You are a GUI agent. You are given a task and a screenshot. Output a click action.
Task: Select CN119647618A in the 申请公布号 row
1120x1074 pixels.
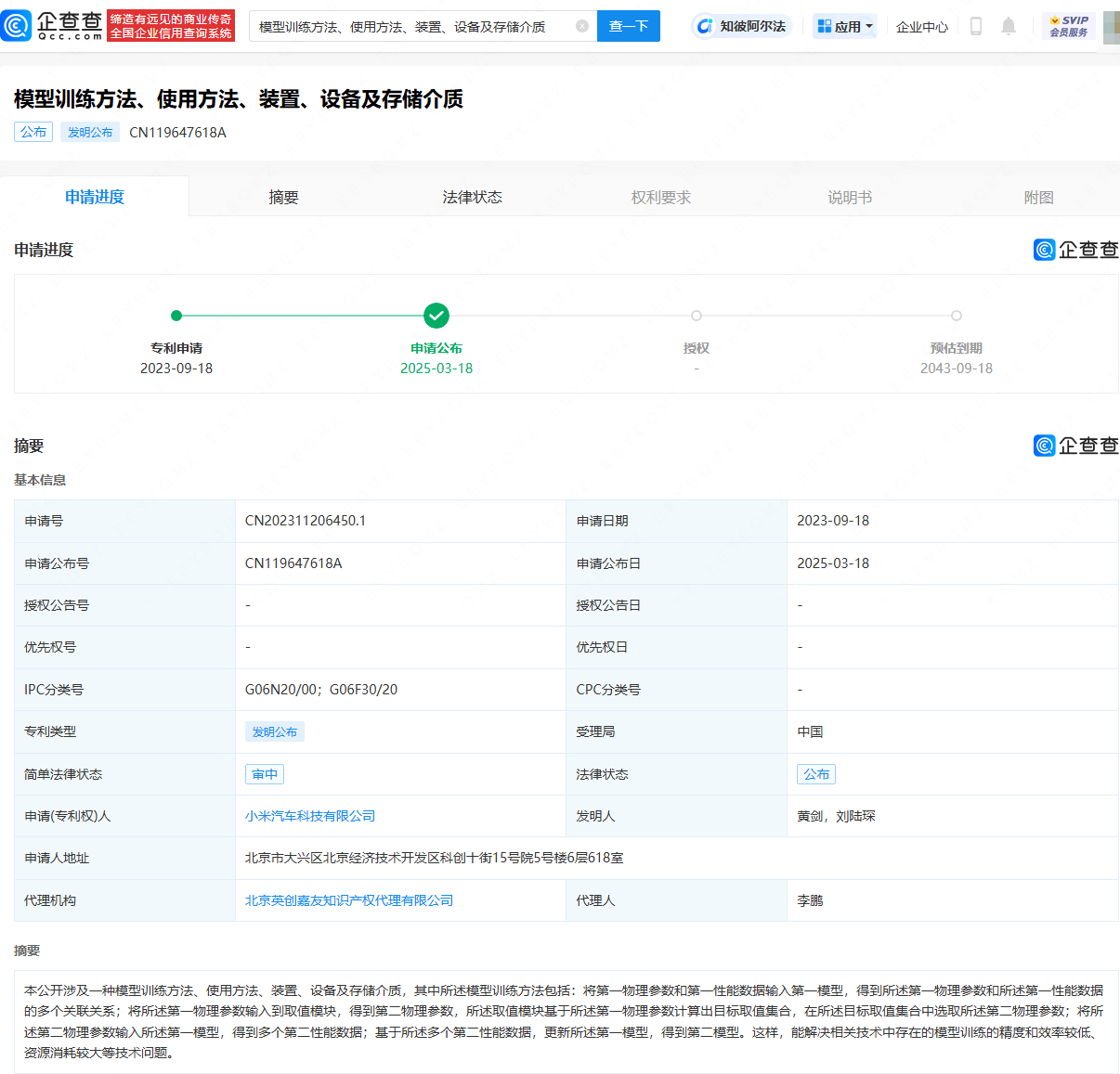point(293,563)
